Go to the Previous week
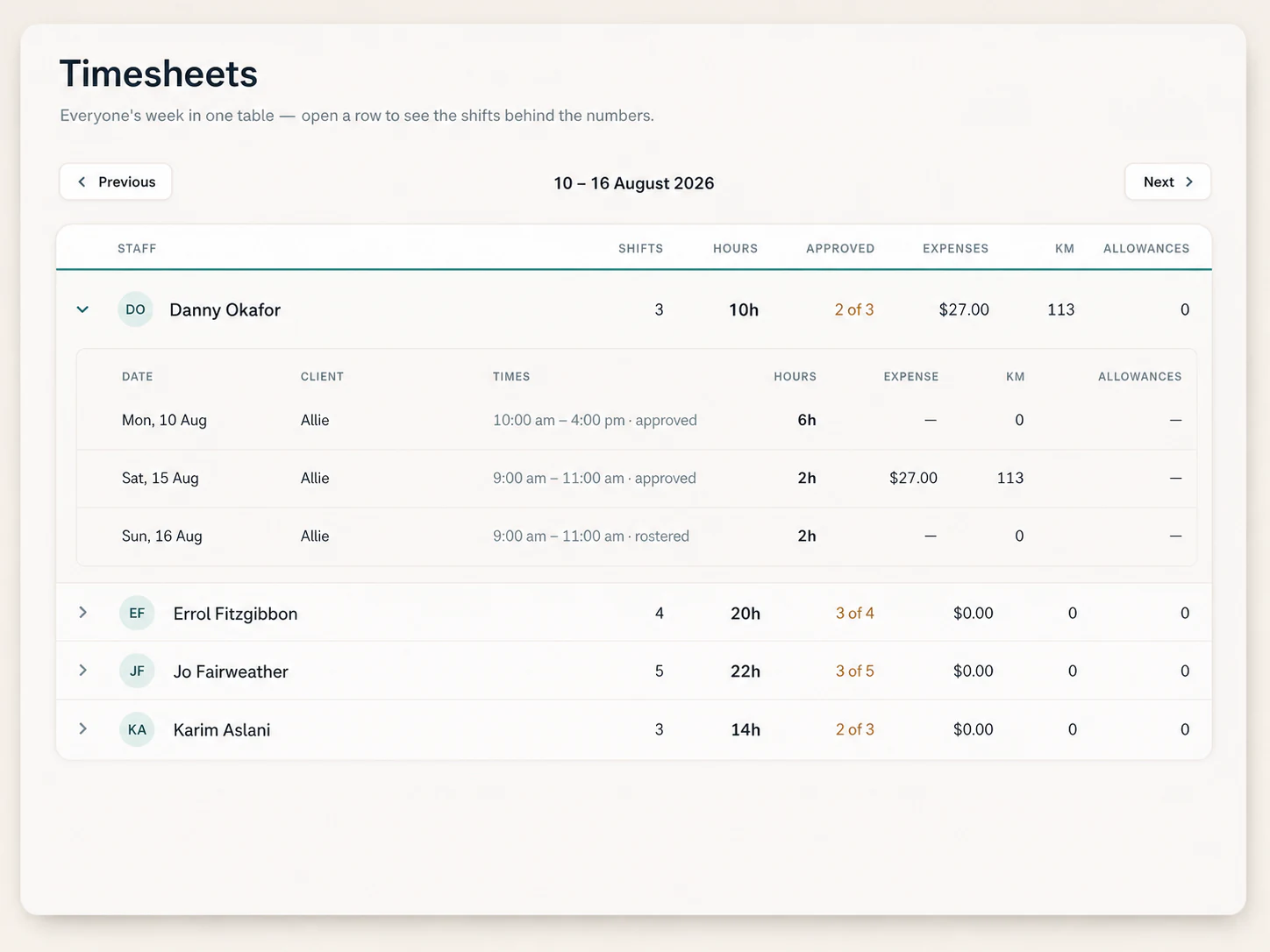The image size is (1270, 952). coord(116,181)
